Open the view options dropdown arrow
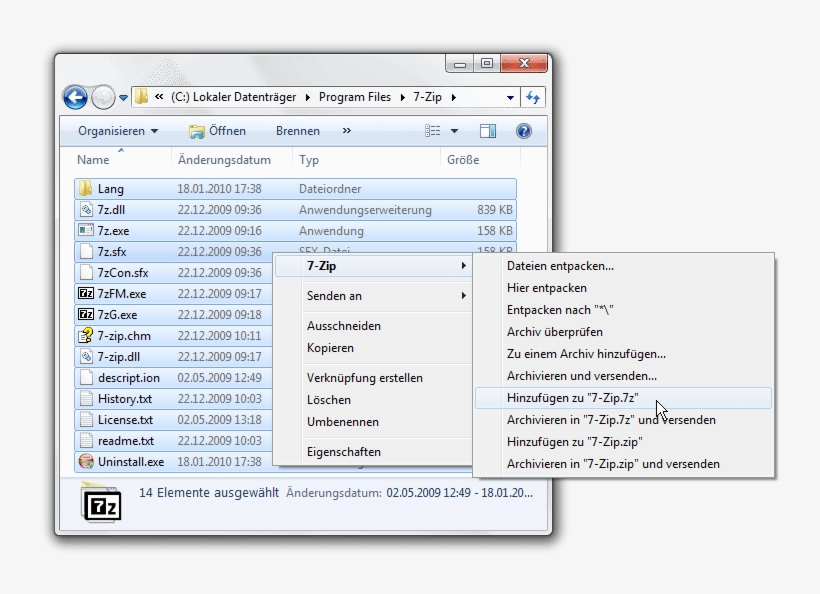 454,131
